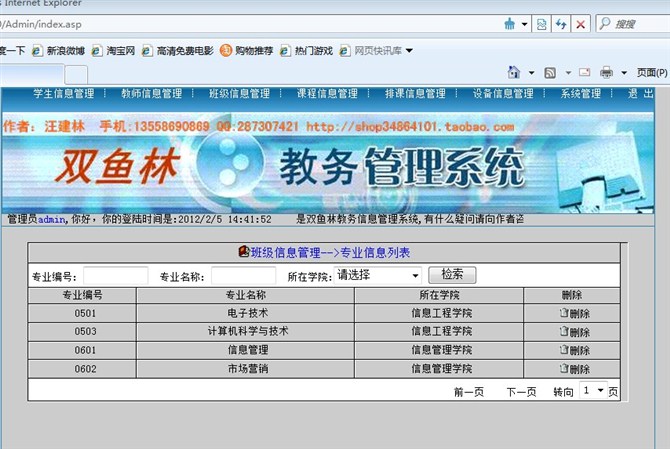Expand the Home button dropdown arrow
Screen dimensions: 670x449
[x=532, y=73]
